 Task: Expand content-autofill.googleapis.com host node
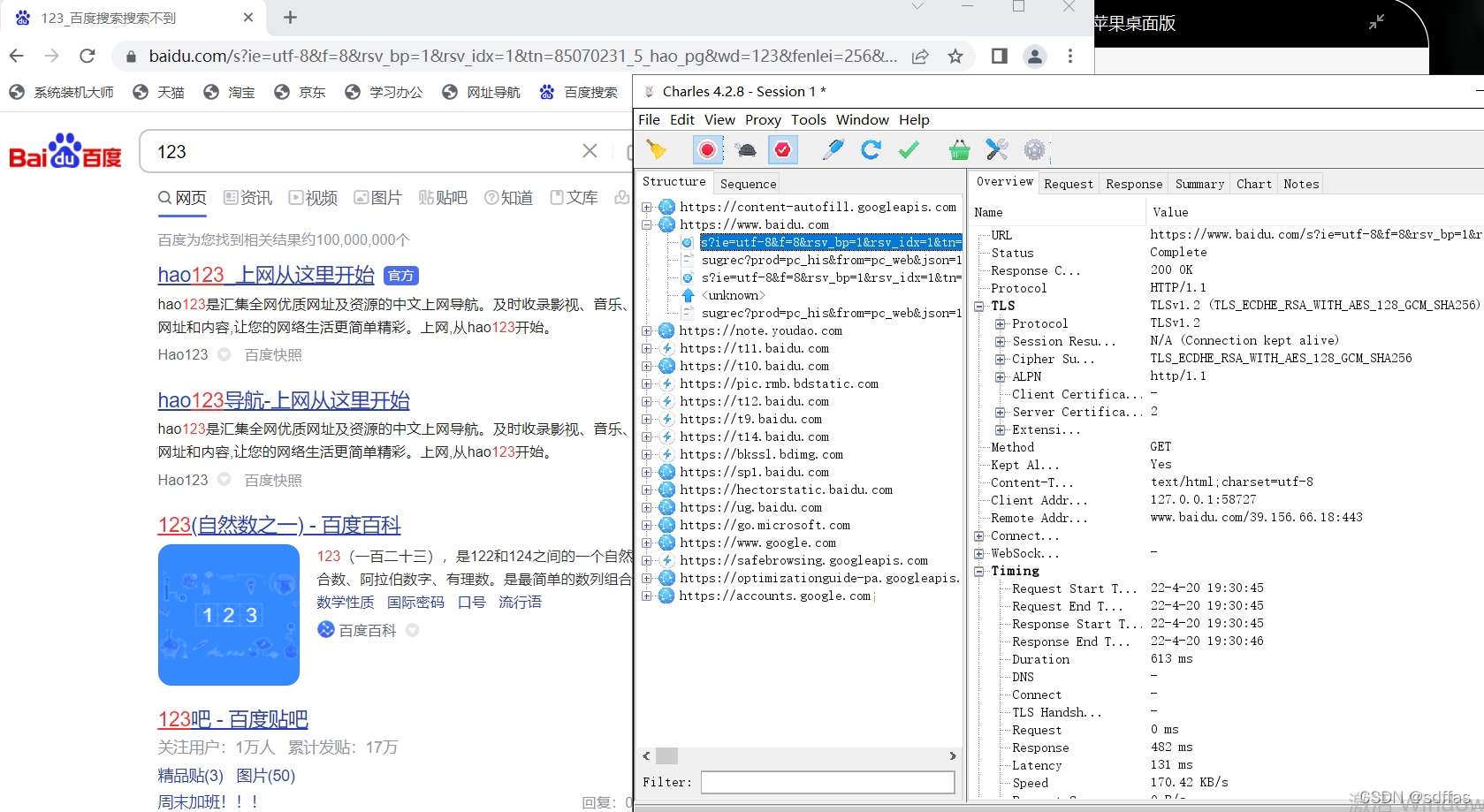coord(647,207)
